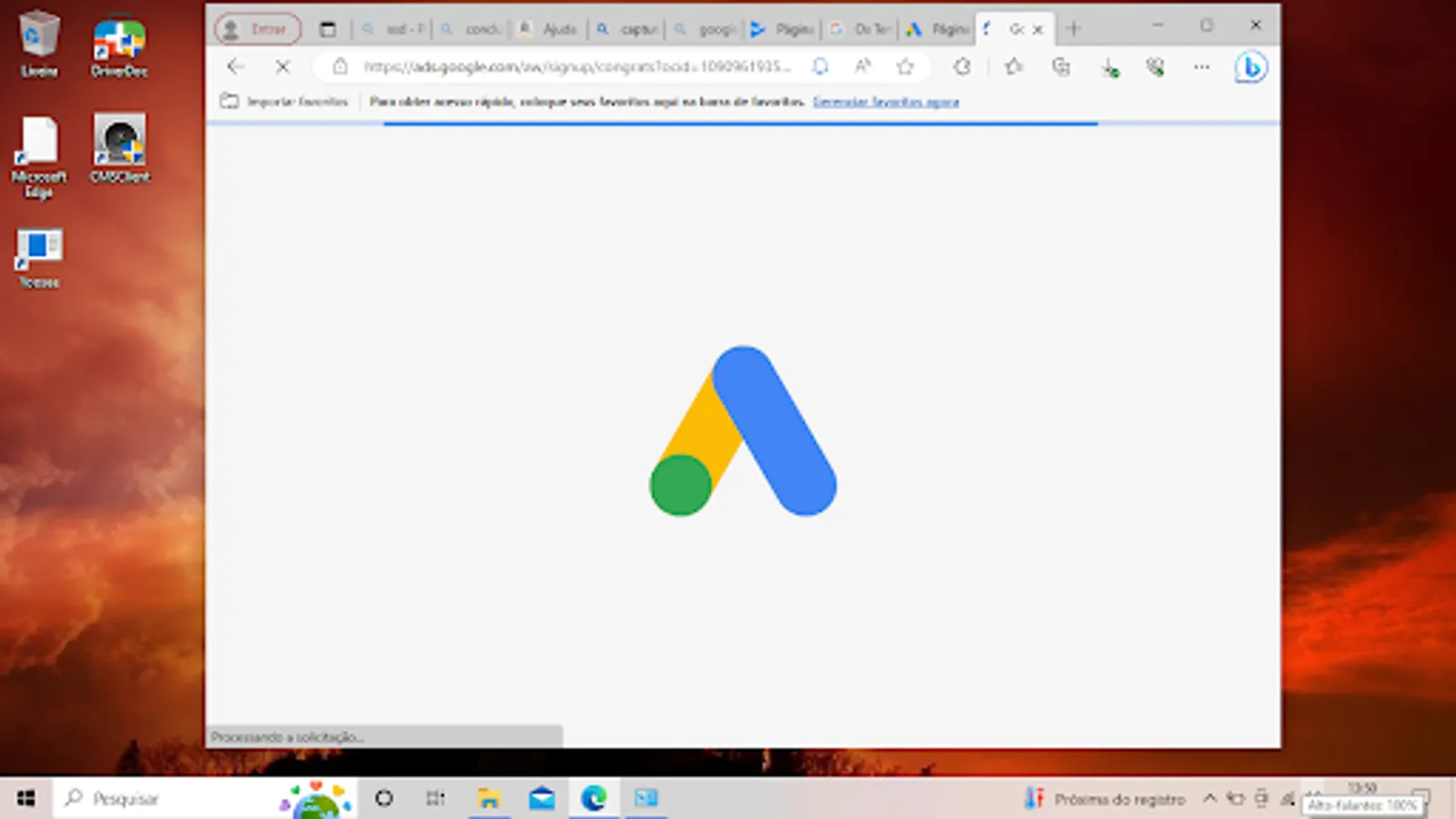This screenshot has height=819, width=1456.
Task: Open the blue window desktop shortcut
Action: (39, 258)
